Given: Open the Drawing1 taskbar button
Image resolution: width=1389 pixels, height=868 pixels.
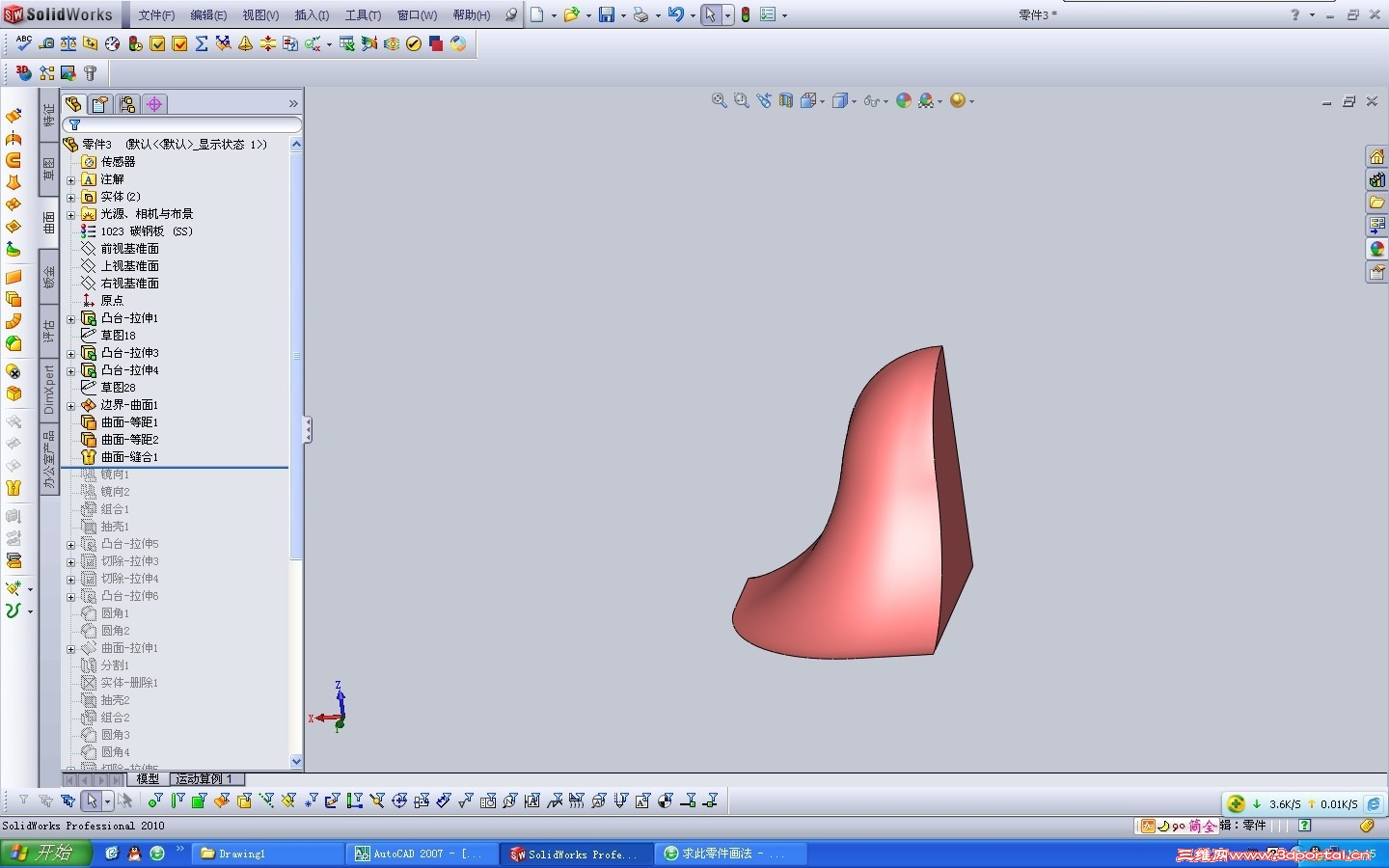Looking at the screenshot, I should point(268,854).
